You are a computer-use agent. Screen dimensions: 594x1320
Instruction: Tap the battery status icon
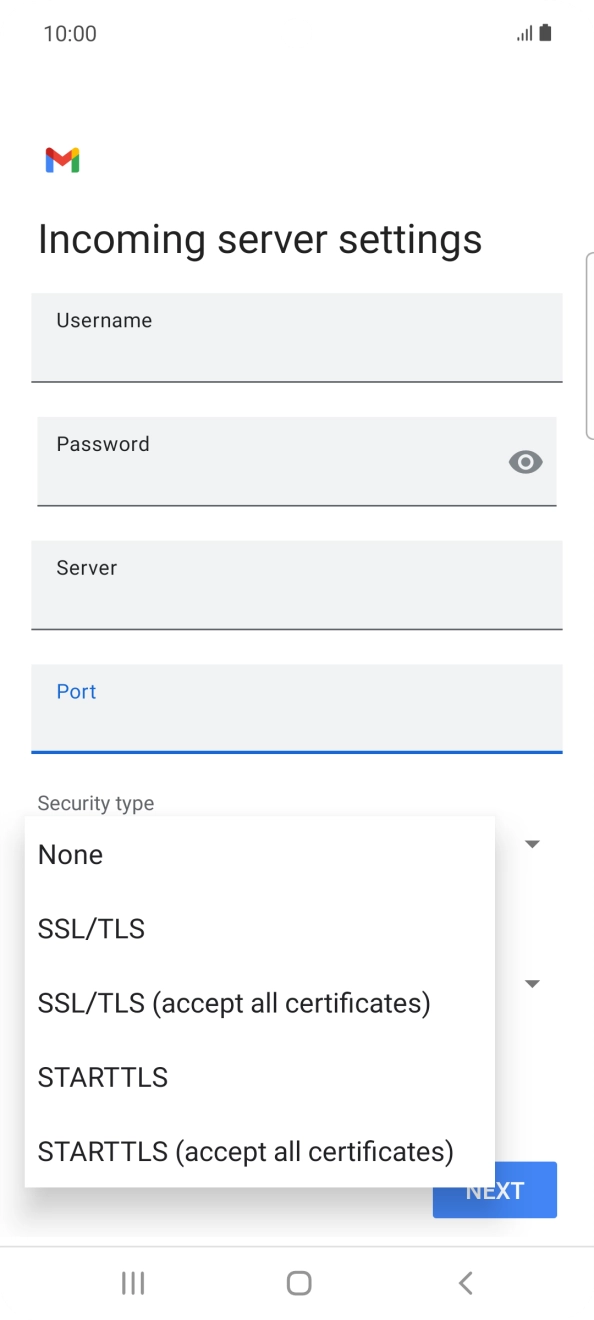[545, 33]
